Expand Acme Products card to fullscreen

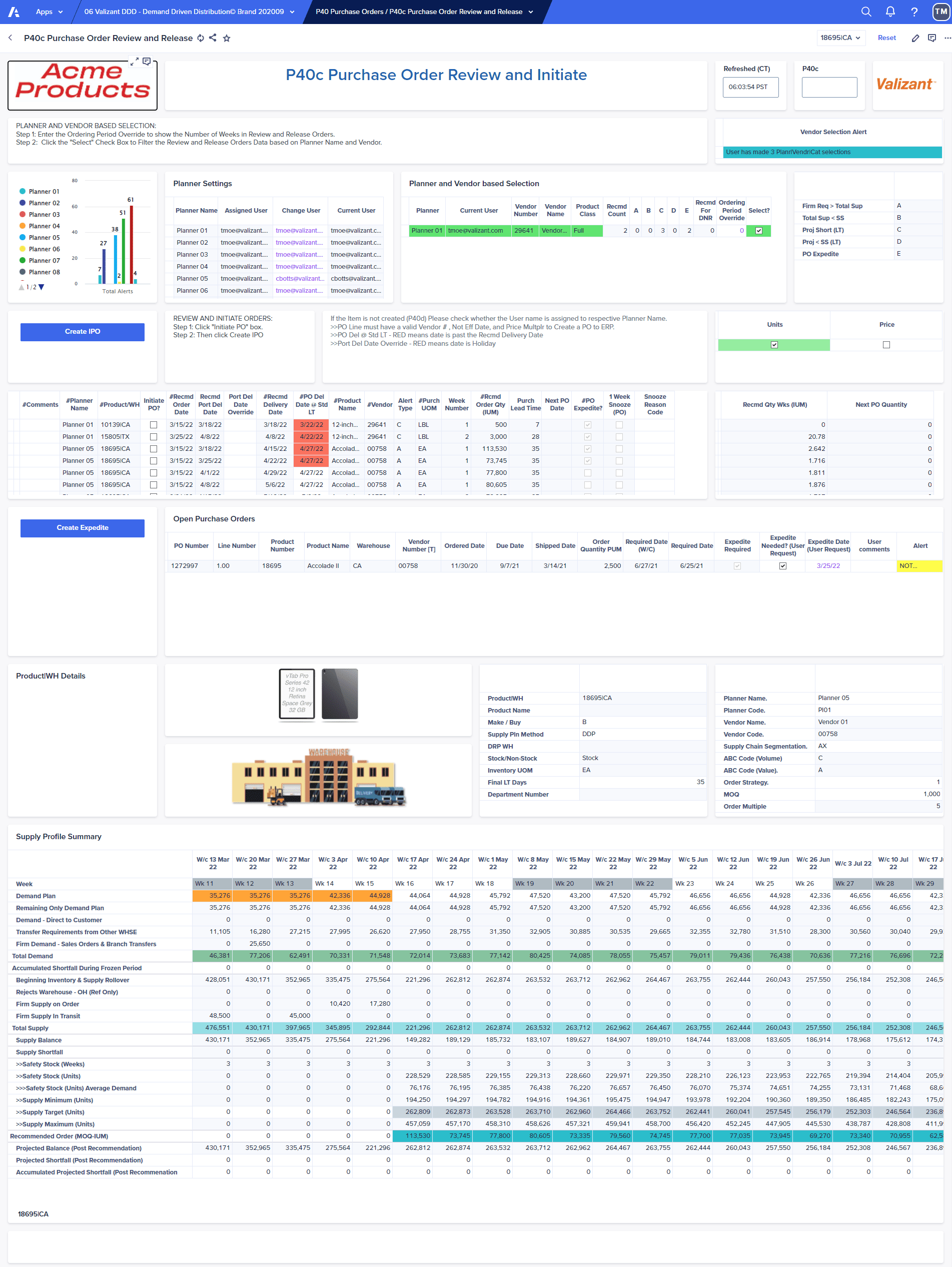[134, 61]
